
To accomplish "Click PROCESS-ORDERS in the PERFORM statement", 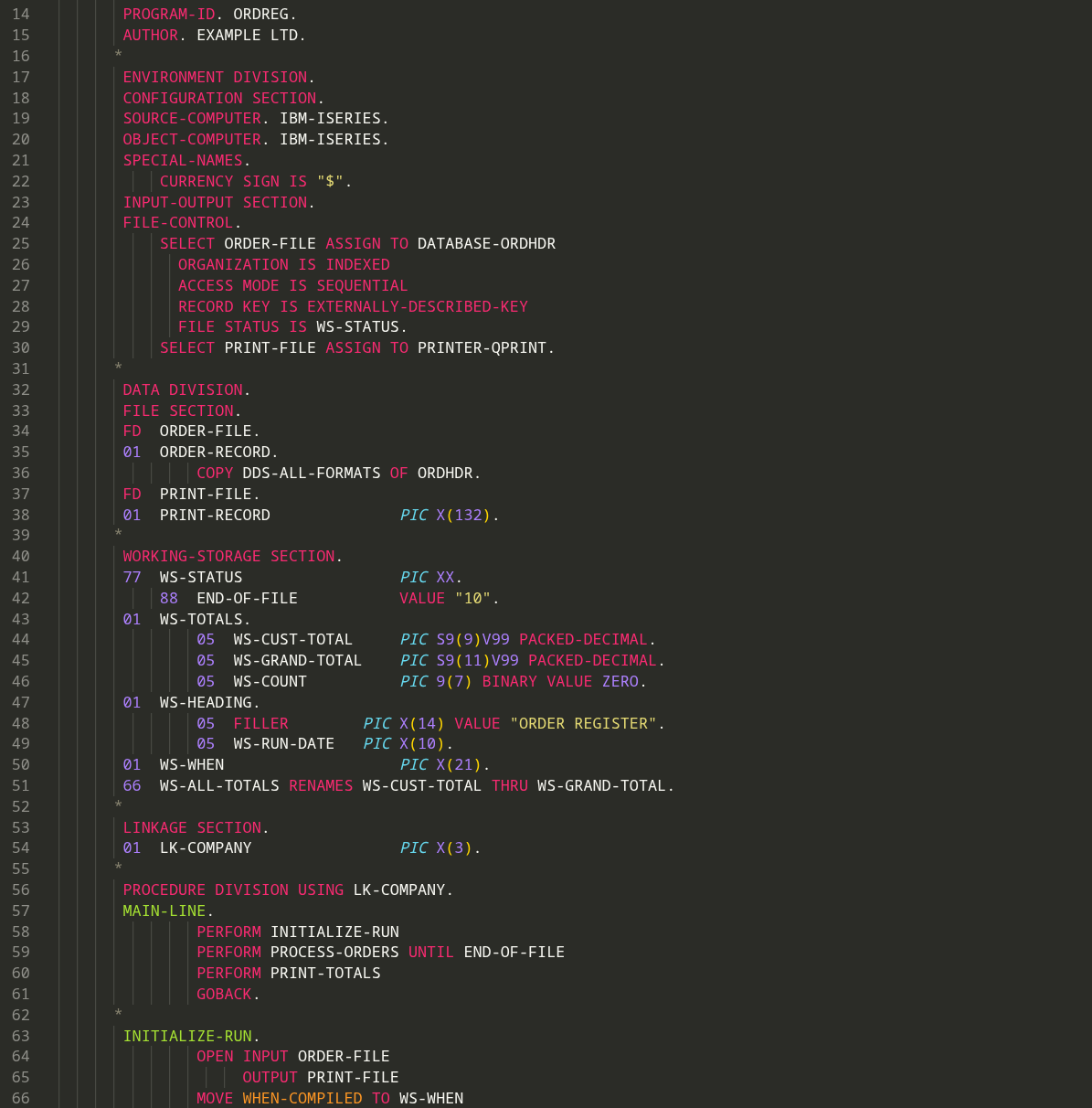I will point(334,953).
